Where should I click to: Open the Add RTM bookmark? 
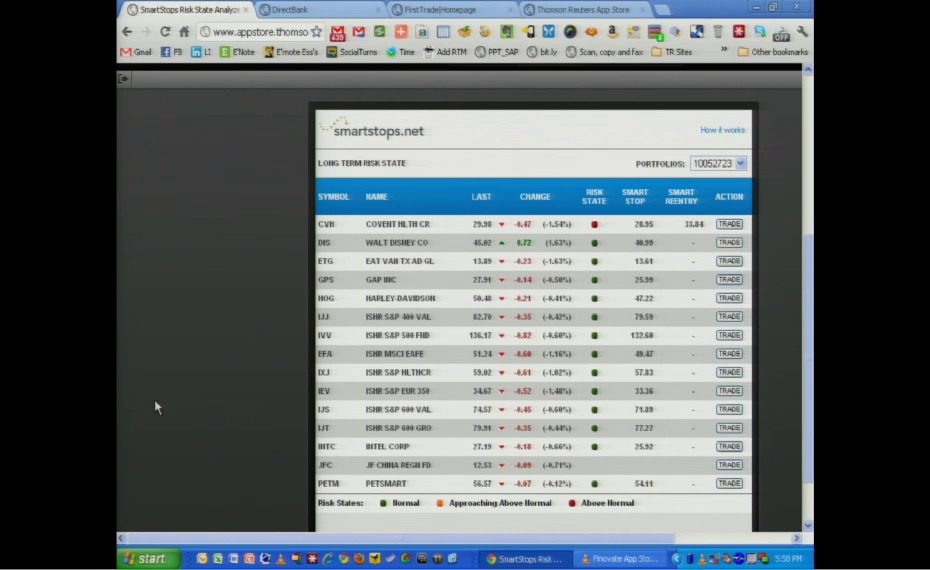coord(445,52)
